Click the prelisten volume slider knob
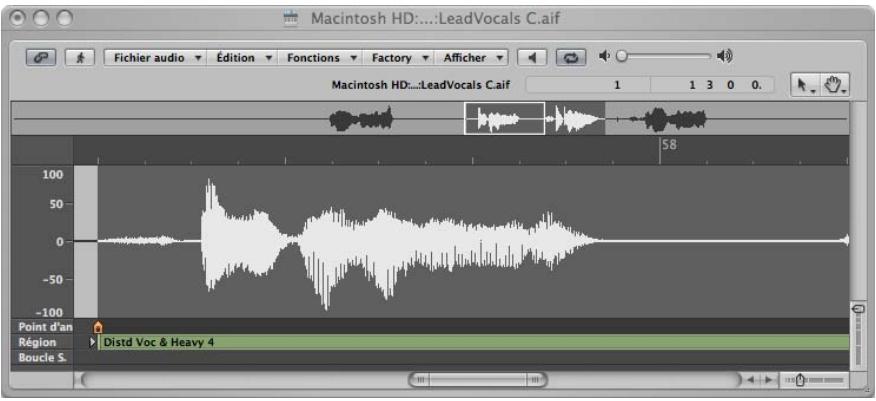The height and width of the screenshot is (401, 876). 621,56
